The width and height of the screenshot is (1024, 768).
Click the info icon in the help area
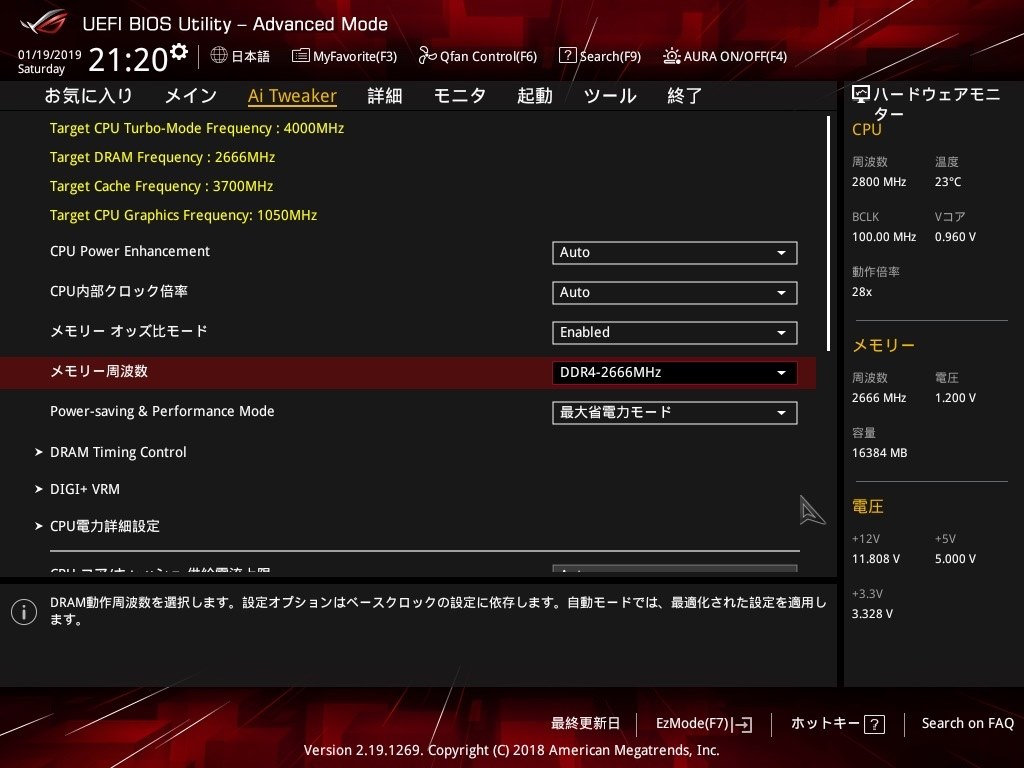pos(24,611)
